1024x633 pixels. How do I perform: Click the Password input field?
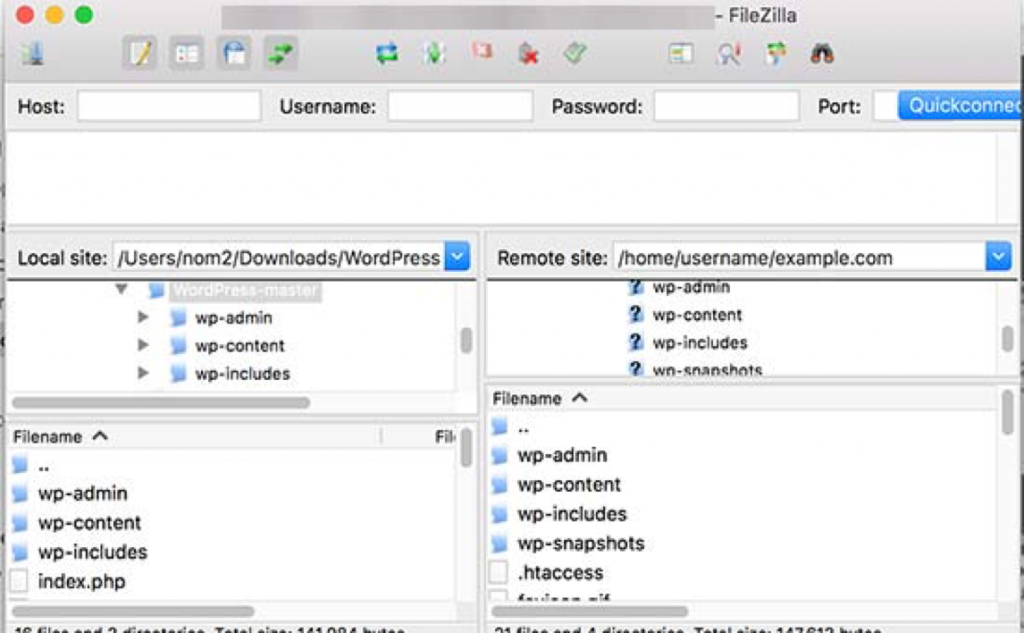(x=726, y=106)
